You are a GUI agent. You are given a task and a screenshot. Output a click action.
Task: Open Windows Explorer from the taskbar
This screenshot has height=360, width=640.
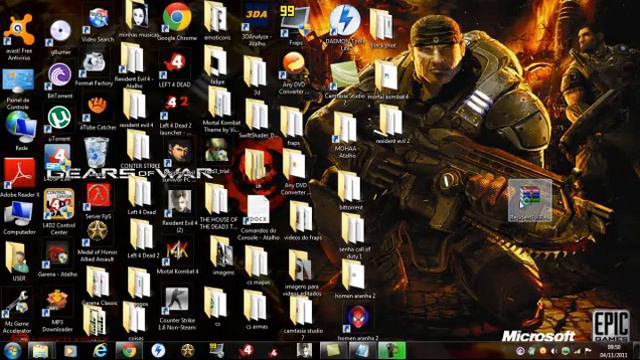click(x=40, y=351)
